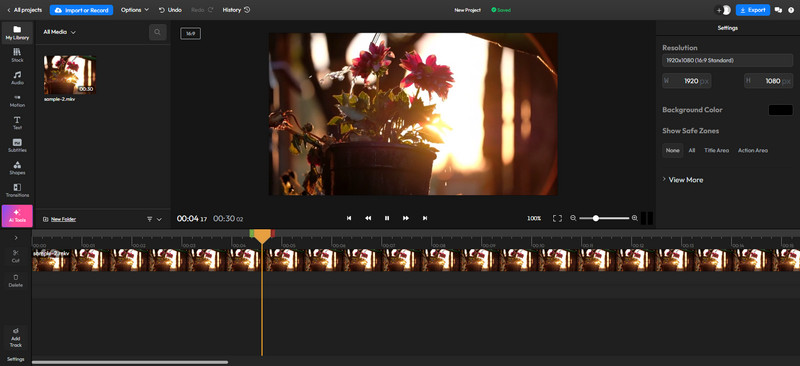Click the horizontal timeline scrollbar

click(x=130, y=362)
